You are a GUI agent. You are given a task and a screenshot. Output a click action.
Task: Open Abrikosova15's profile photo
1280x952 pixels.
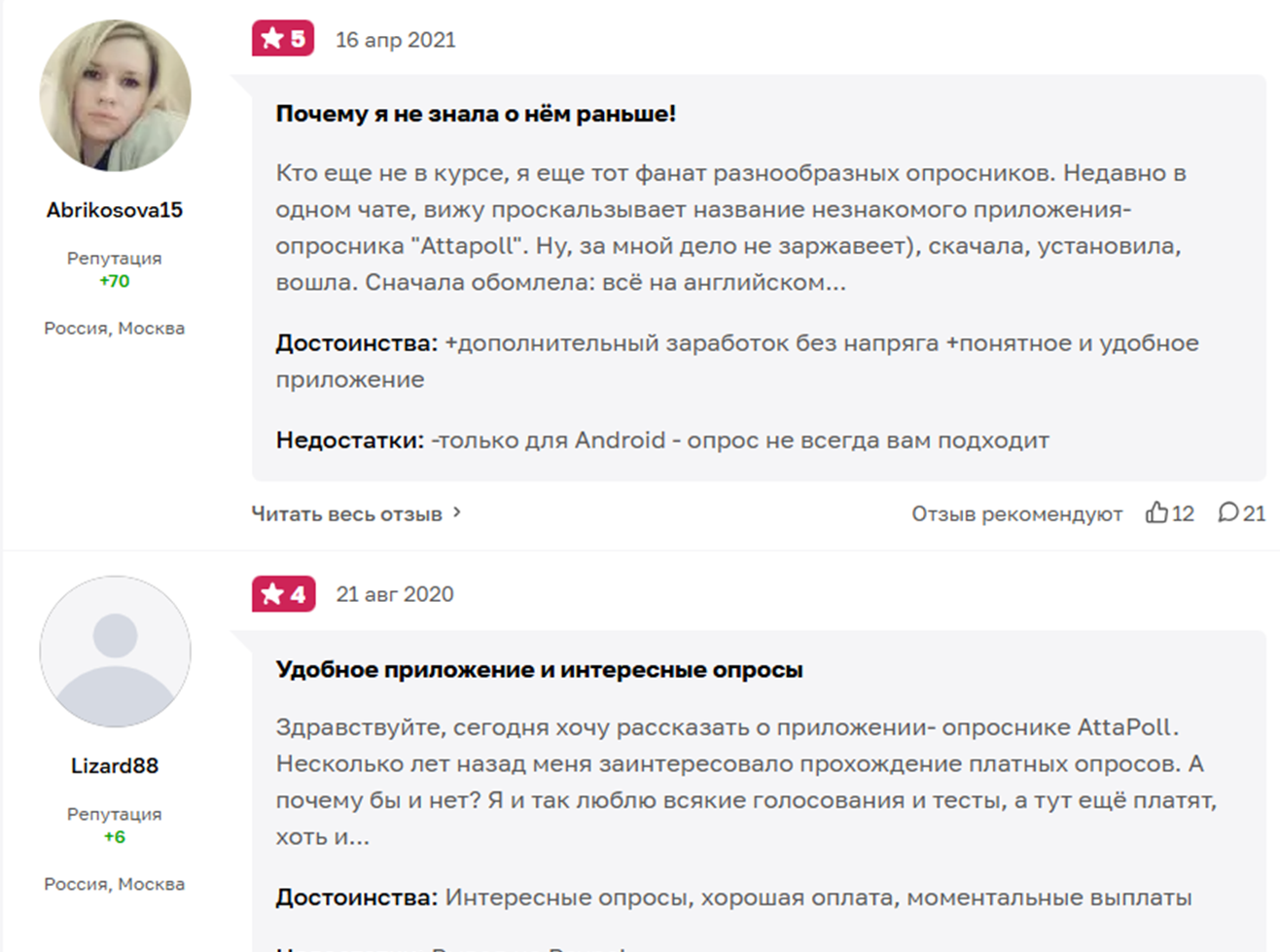(115, 95)
